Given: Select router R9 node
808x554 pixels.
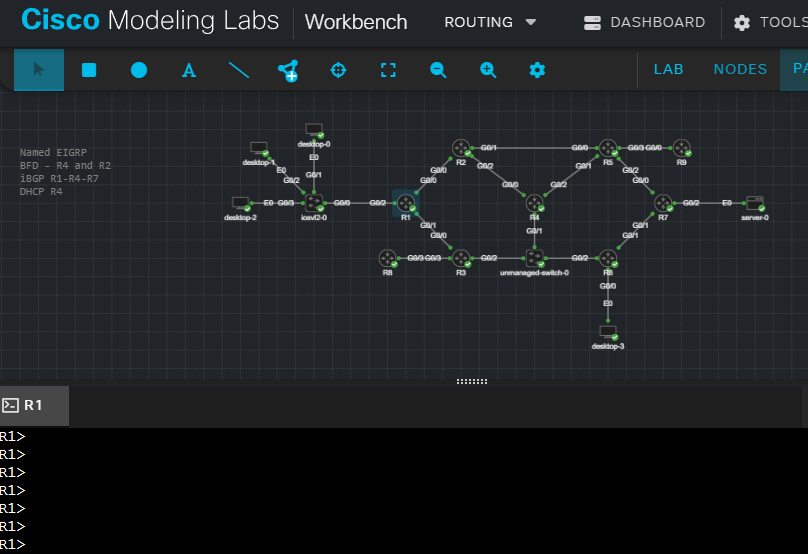Looking at the screenshot, I should tap(681, 148).
